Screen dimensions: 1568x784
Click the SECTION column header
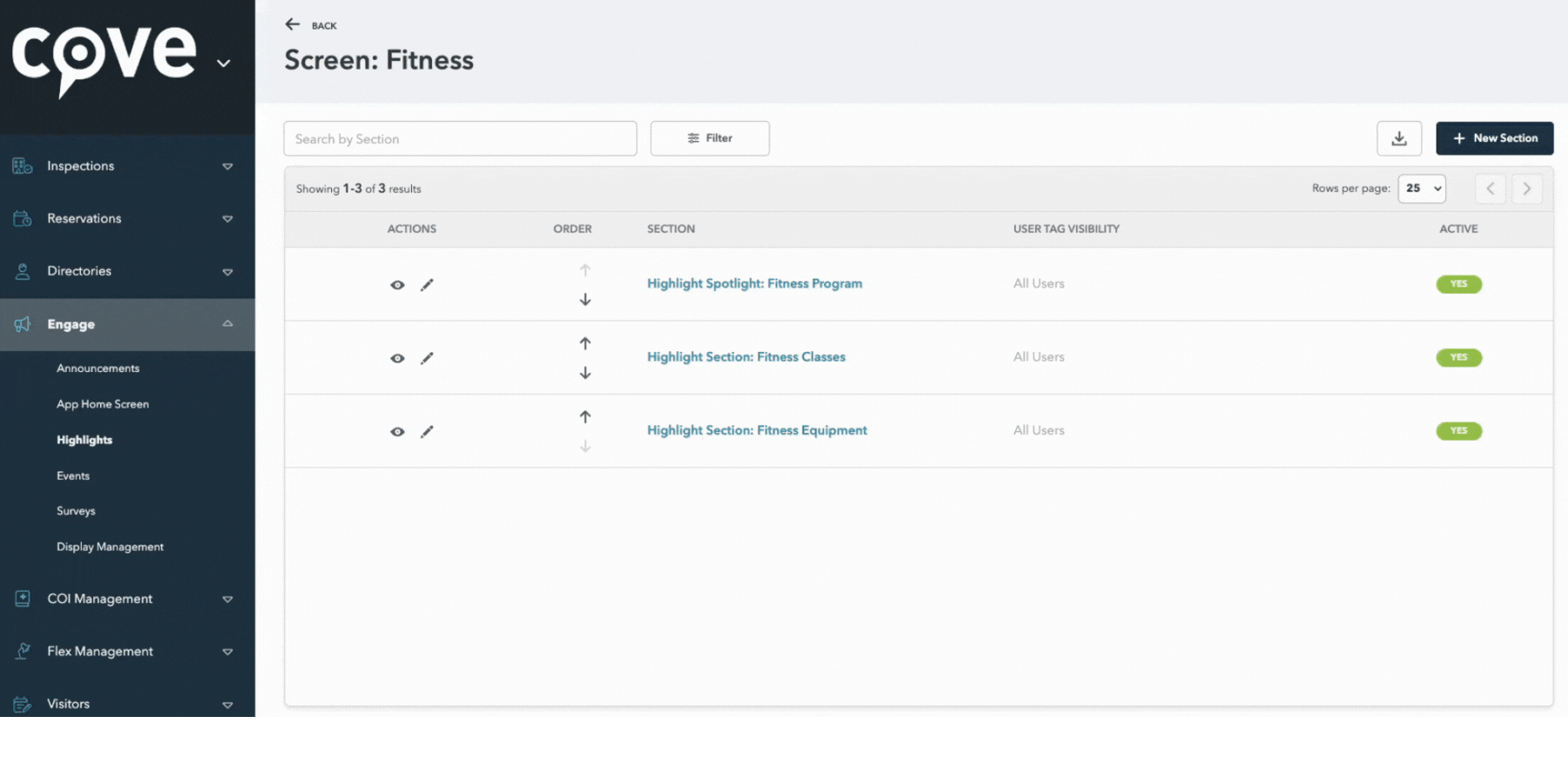coord(671,229)
